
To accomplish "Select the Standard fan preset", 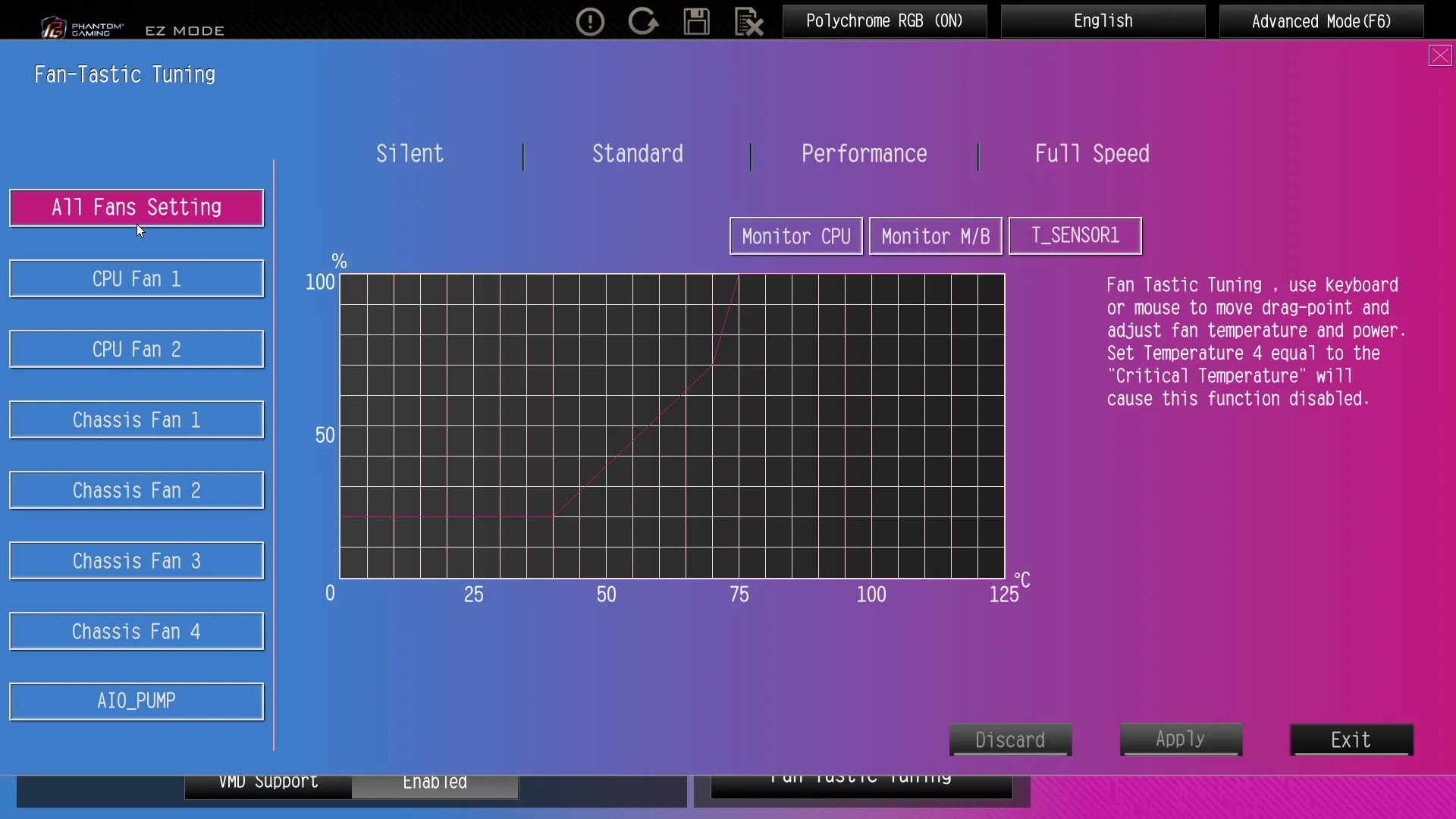I will [x=637, y=154].
